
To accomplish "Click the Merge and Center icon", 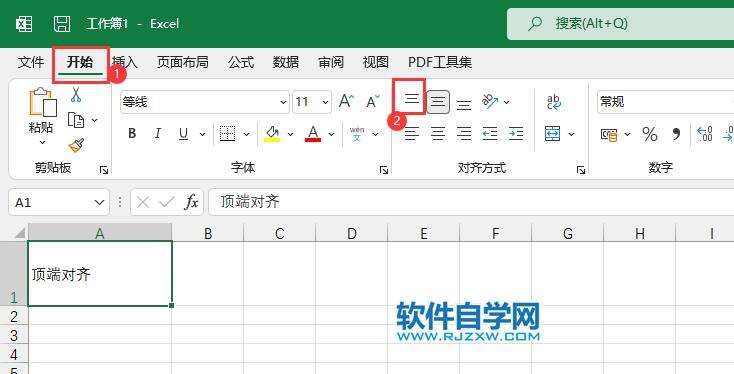I will (552, 134).
